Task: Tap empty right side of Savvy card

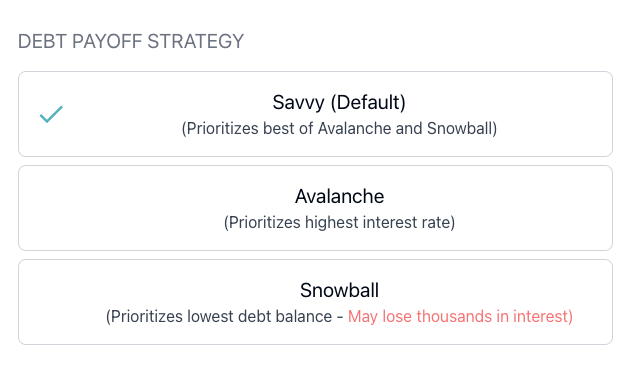Action: point(557,114)
